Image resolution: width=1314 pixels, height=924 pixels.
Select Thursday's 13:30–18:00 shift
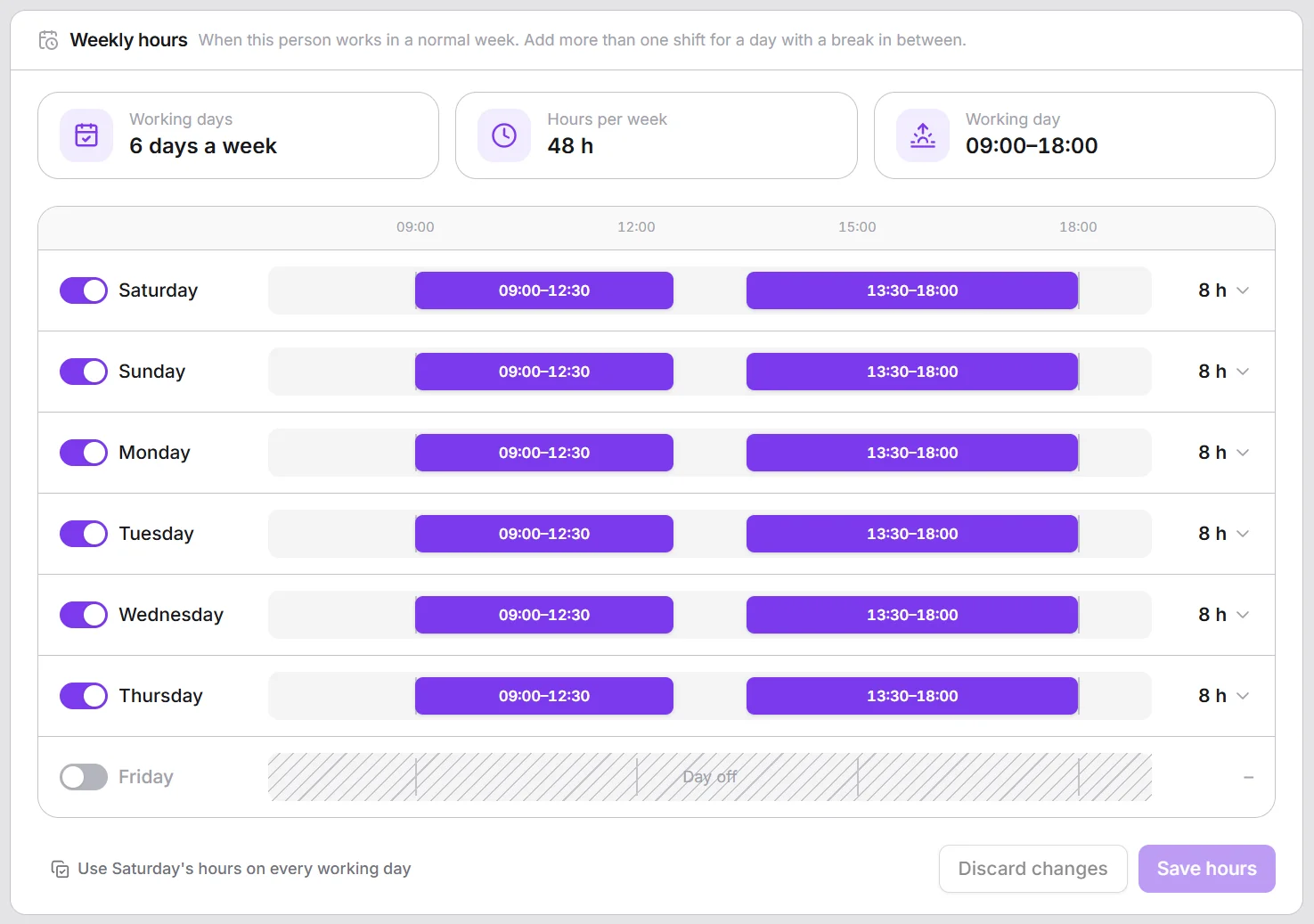point(912,696)
